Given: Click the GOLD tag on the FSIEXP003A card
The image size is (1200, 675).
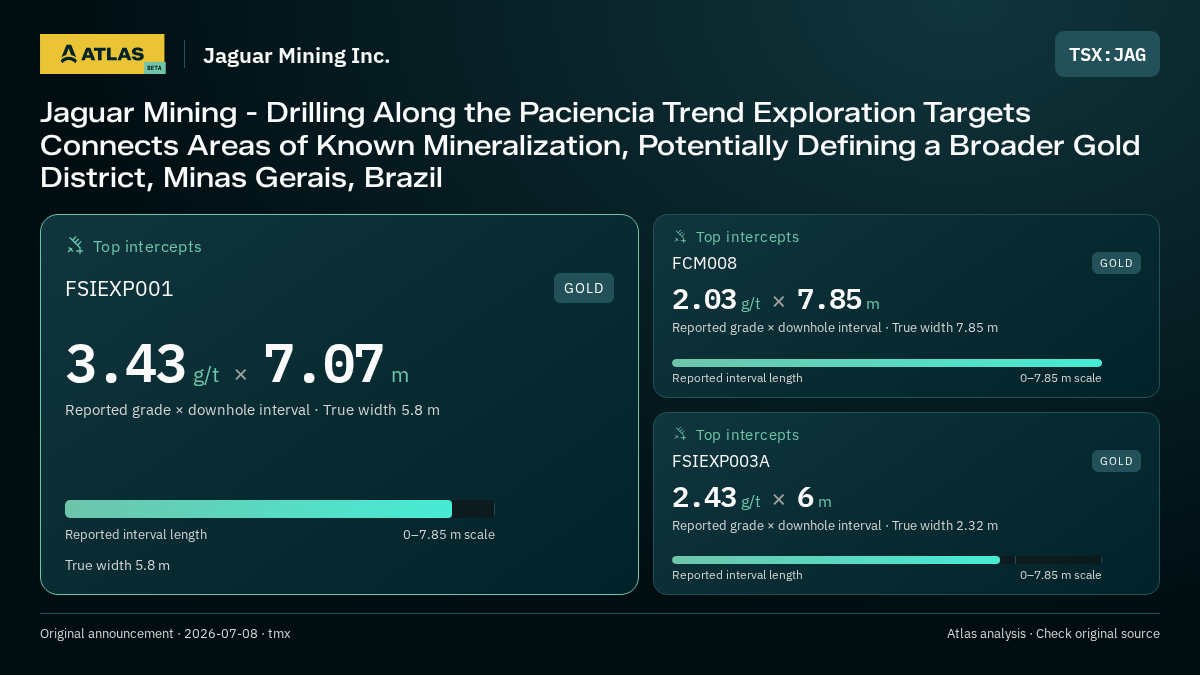Looking at the screenshot, I should pos(1116,461).
